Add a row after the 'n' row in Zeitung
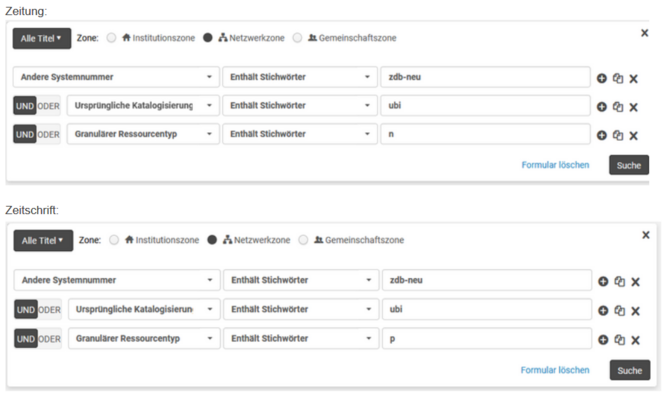665x396 pixels. coord(601,135)
